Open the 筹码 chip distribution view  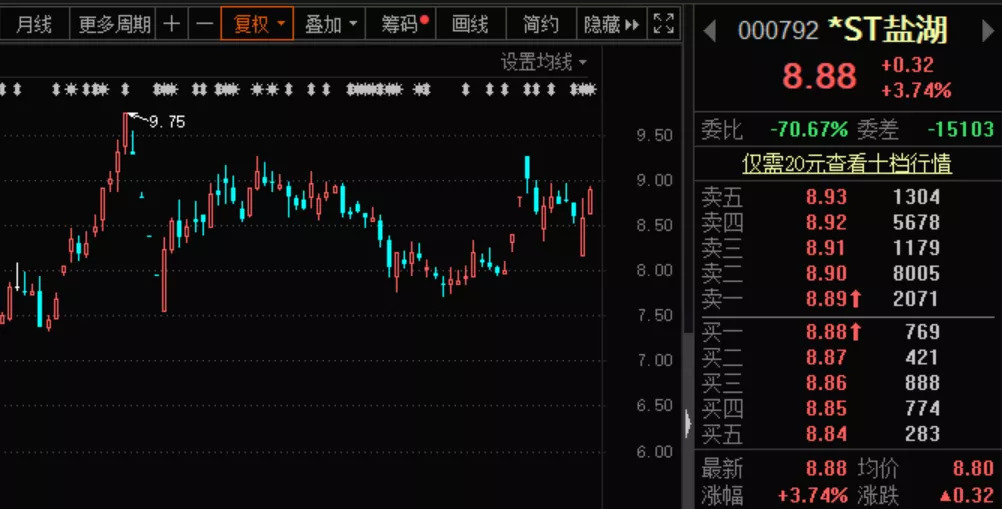404,24
